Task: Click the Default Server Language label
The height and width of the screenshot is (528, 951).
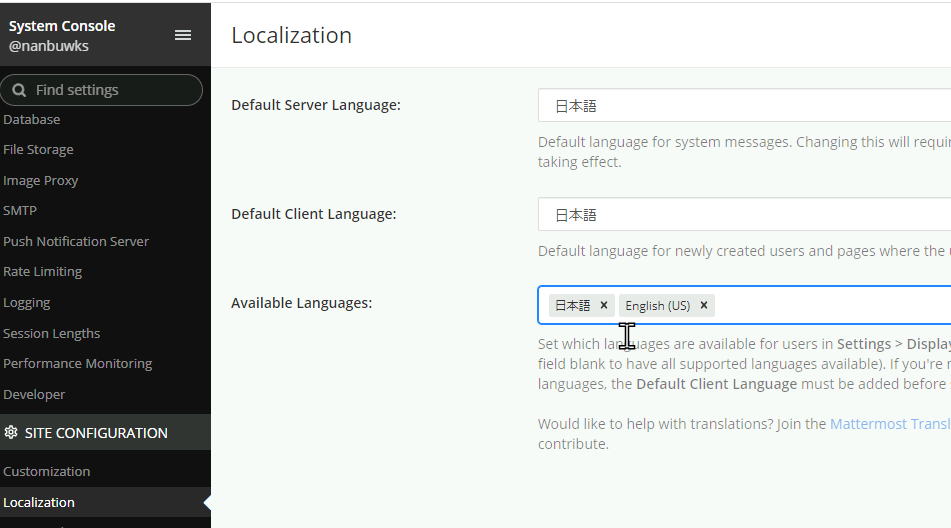Action: click(x=316, y=105)
